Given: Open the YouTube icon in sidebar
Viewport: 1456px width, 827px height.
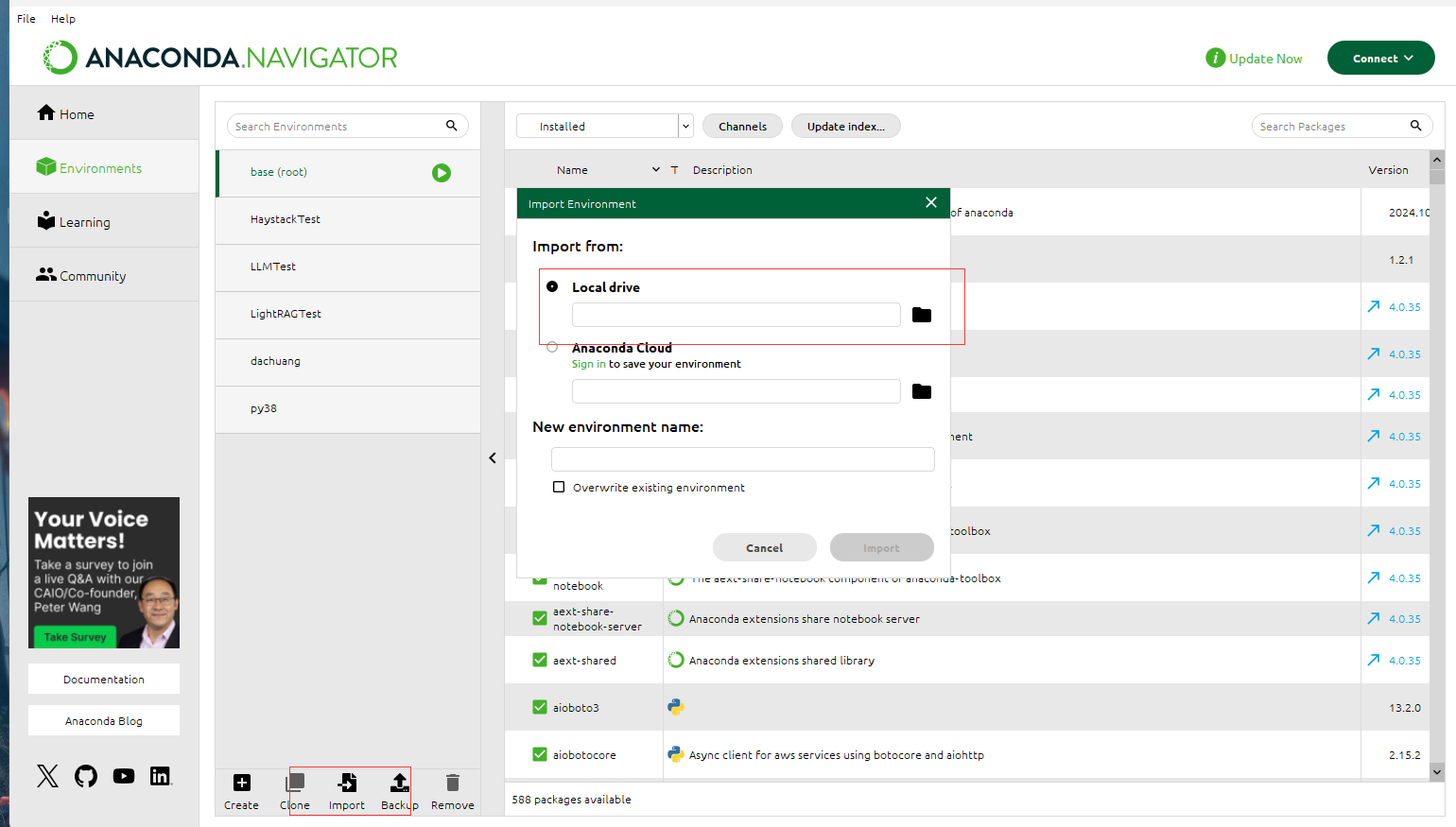Looking at the screenshot, I should (x=124, y=776).
